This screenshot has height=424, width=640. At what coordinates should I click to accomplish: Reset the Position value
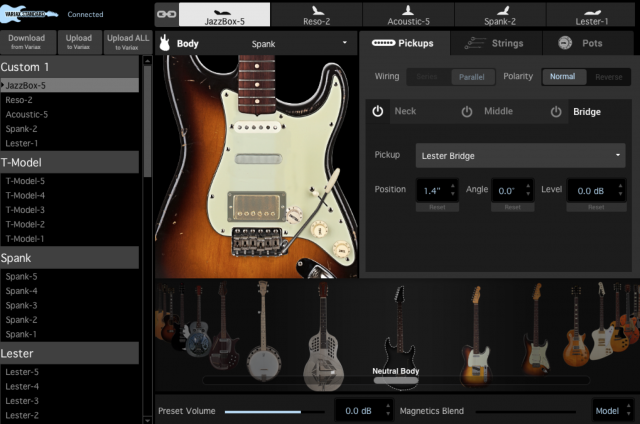pyautogui.click(x=437, y=207)
